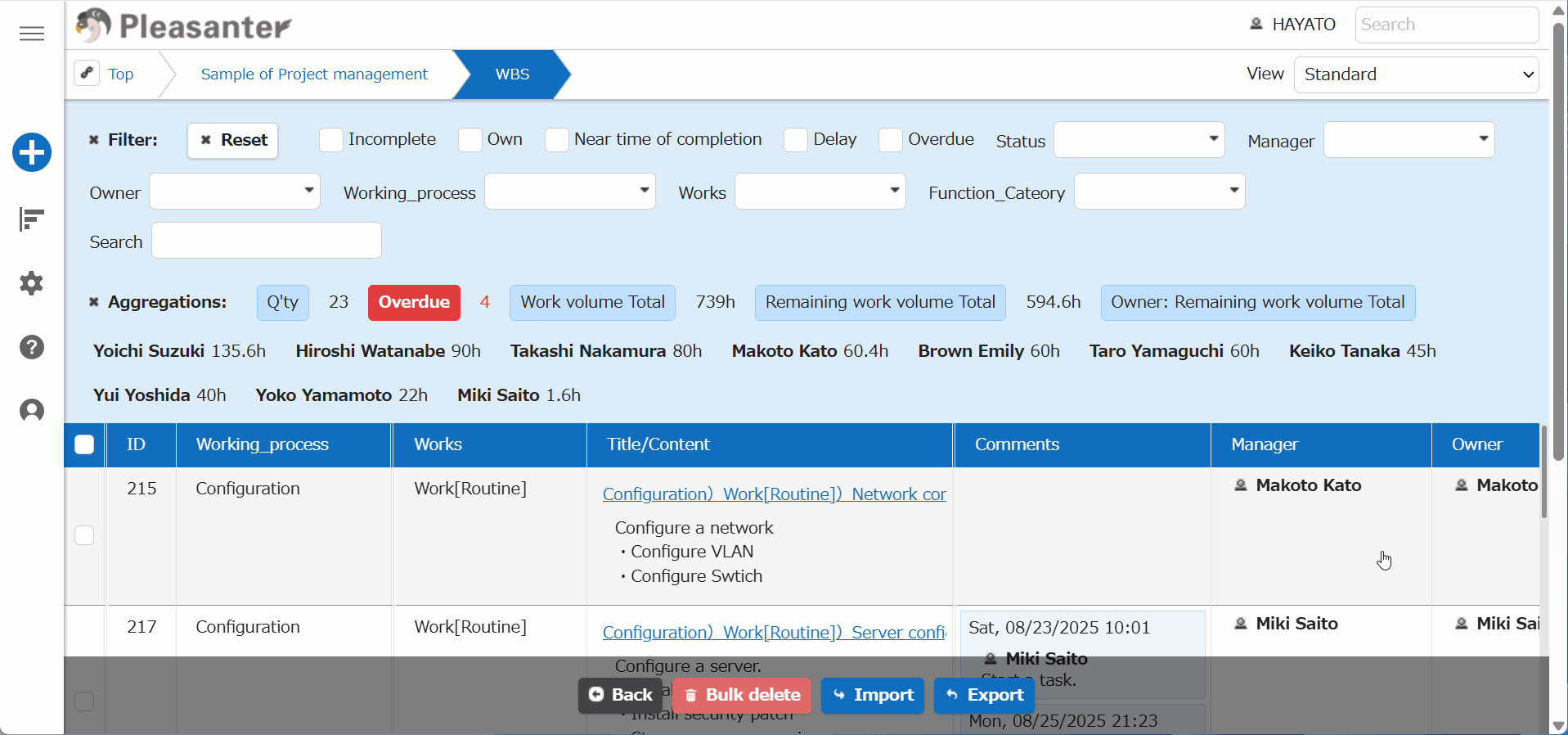Go to Top breadcrumb
This screenshot has height=735, width=1568.
click(121, 74)
